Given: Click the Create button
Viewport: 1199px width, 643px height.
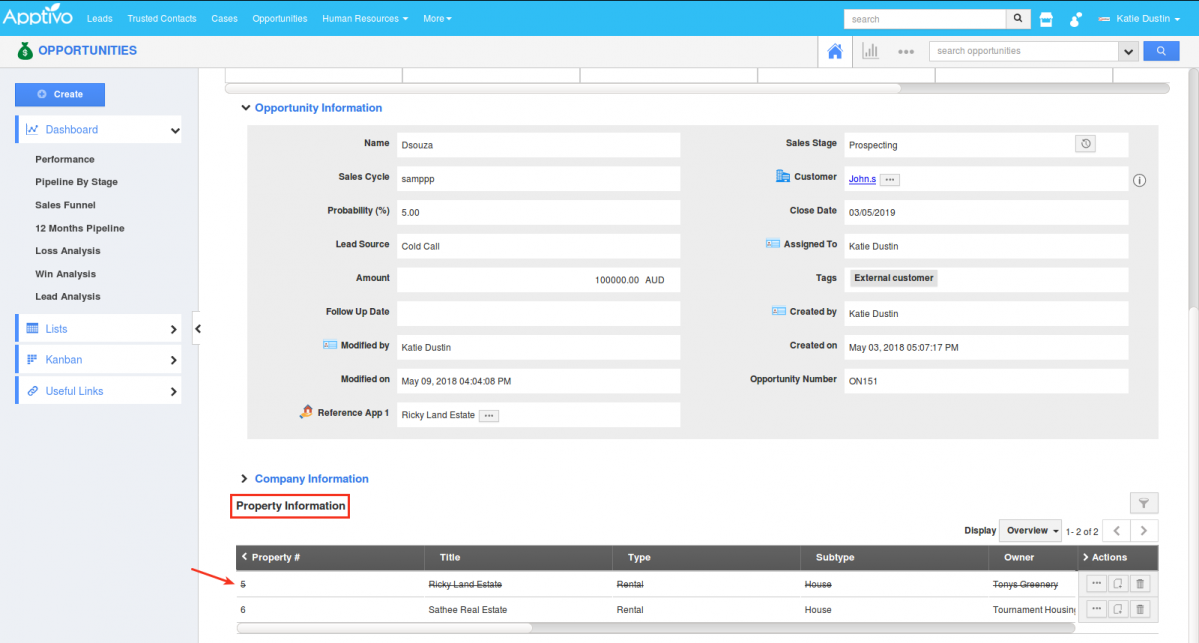Looking at the screenshot, I should click(60, 94).
